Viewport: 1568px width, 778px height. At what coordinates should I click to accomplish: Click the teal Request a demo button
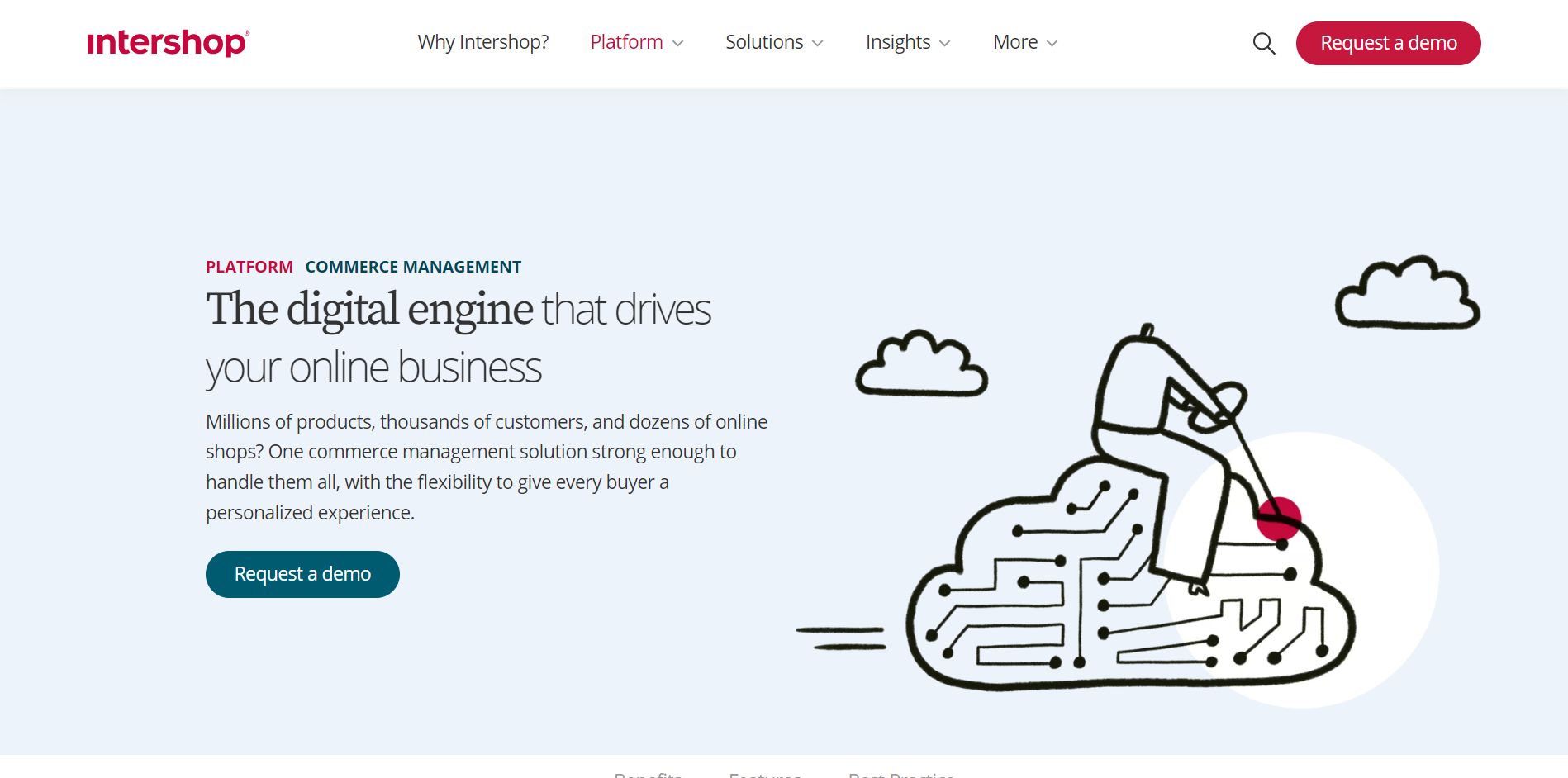pyautogui.click(x=302, y=574)
